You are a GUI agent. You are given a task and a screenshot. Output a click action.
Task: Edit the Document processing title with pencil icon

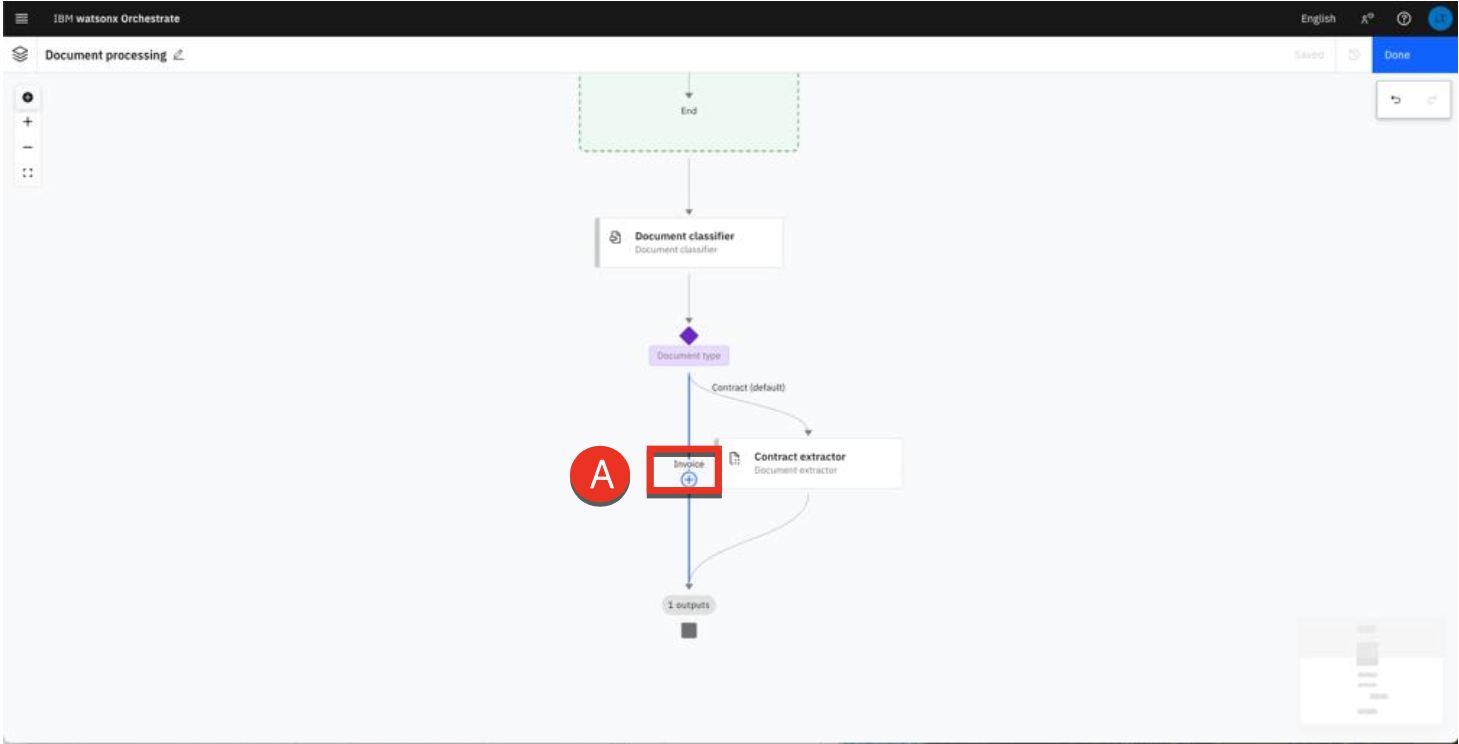pyautogui.click(x=179, y=55)
